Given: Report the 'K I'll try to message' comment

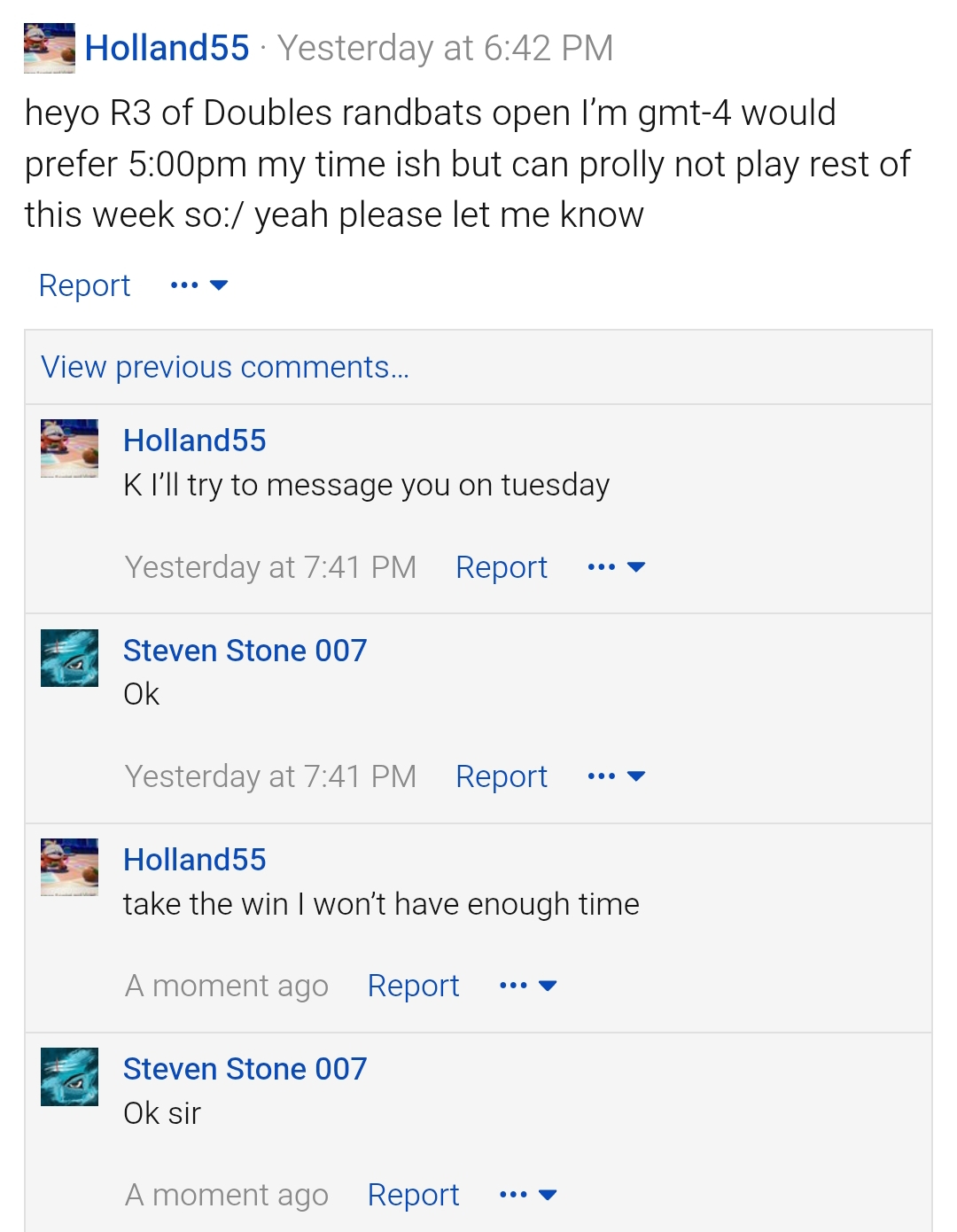Looking at the screenshot, I should 502,567.
